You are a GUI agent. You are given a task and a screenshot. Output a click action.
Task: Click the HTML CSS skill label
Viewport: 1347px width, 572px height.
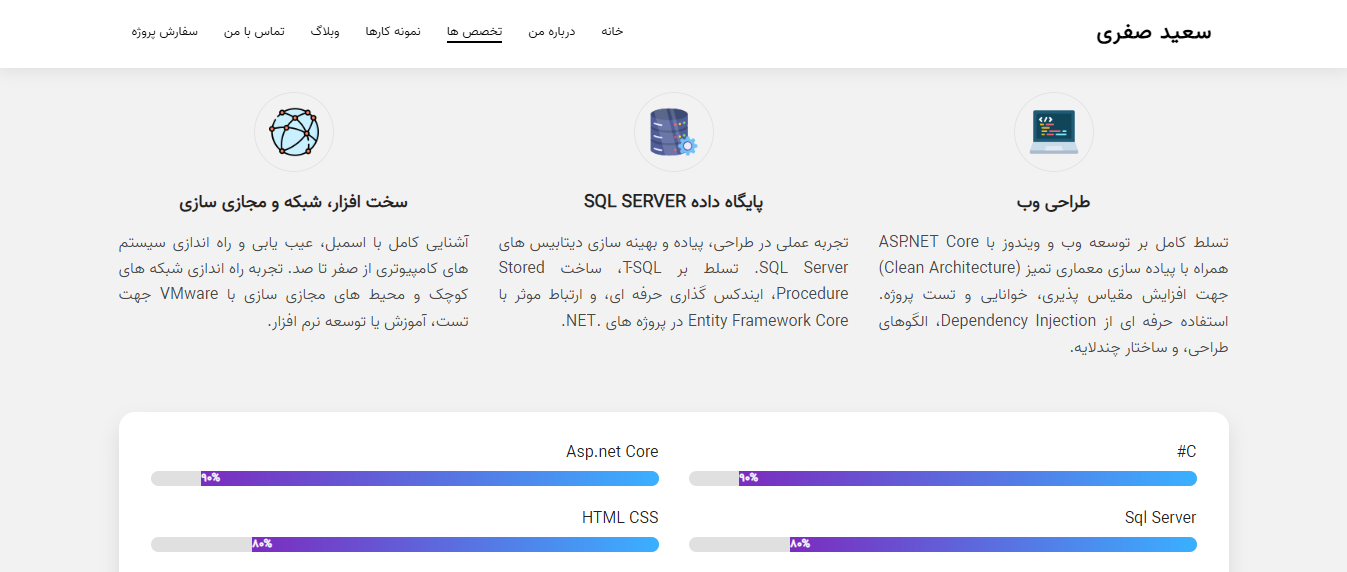620,518
